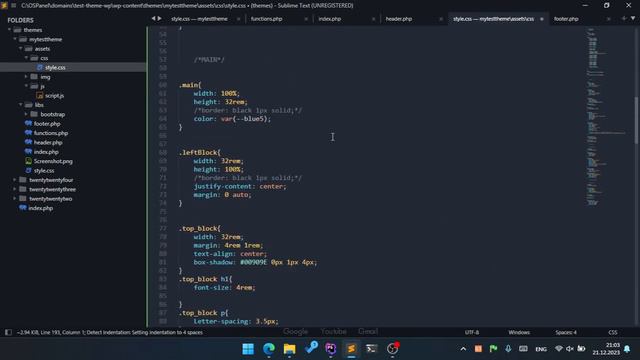Viewport: 640px width, 360px height.
Task: Place cursor on the .leftBlock{ line
Action: click(x=200, y=152)
